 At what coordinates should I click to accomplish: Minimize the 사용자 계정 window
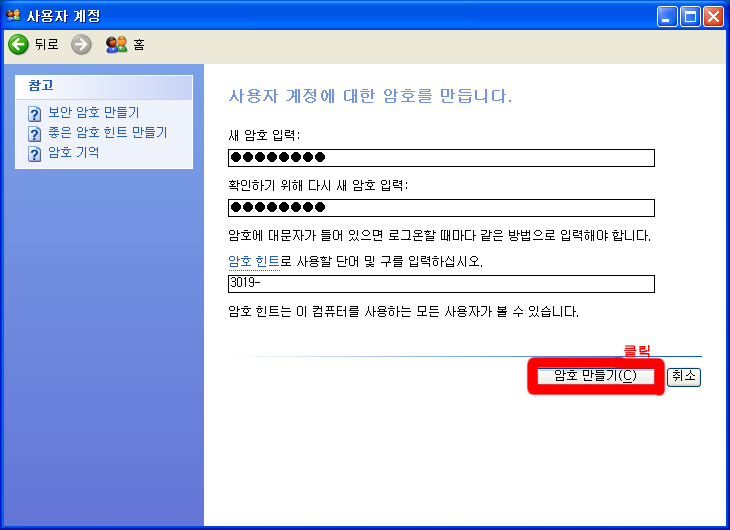coord(667,15)
